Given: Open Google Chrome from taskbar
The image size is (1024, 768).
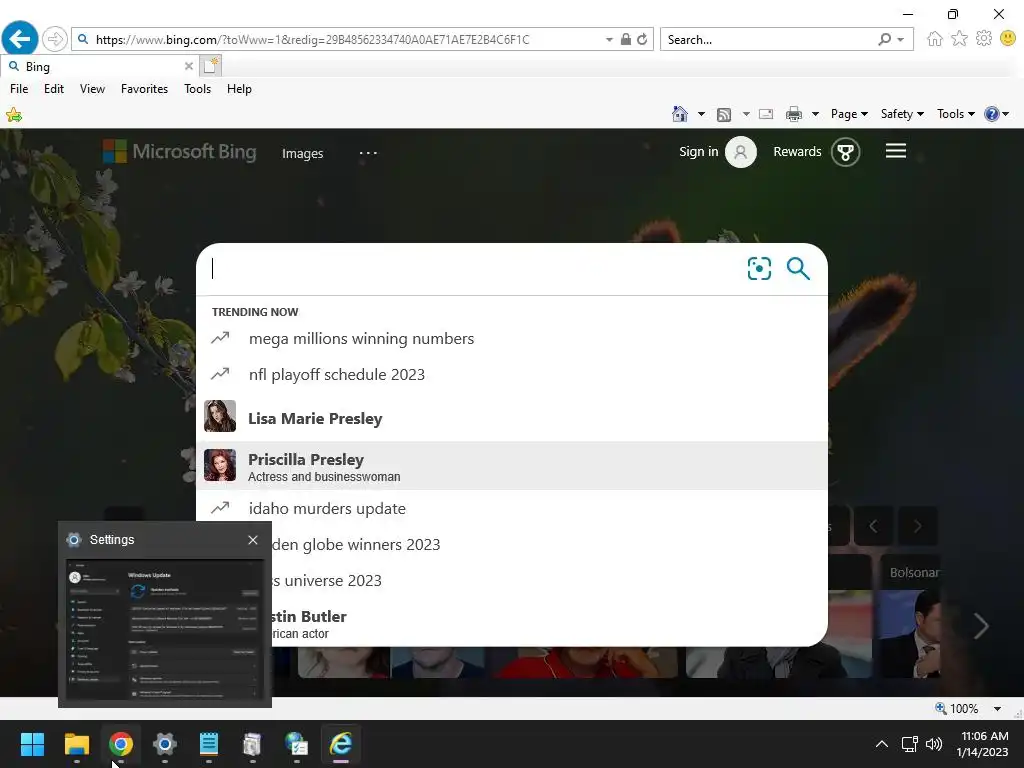Looking at the screenshot, I should 121,744.
